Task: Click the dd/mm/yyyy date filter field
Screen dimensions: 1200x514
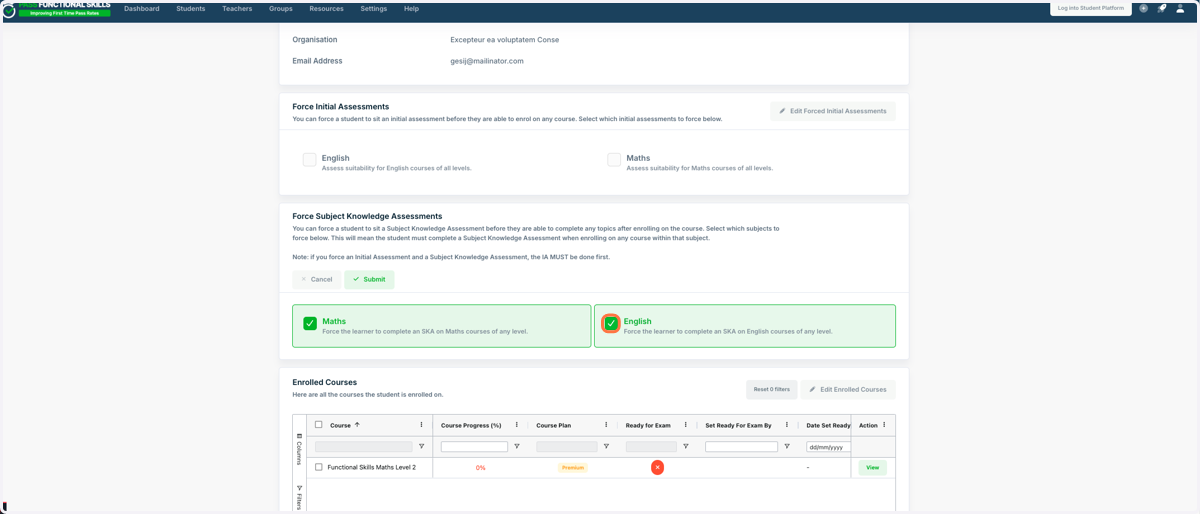Action: pyautogui.click(x=829, y=447)
